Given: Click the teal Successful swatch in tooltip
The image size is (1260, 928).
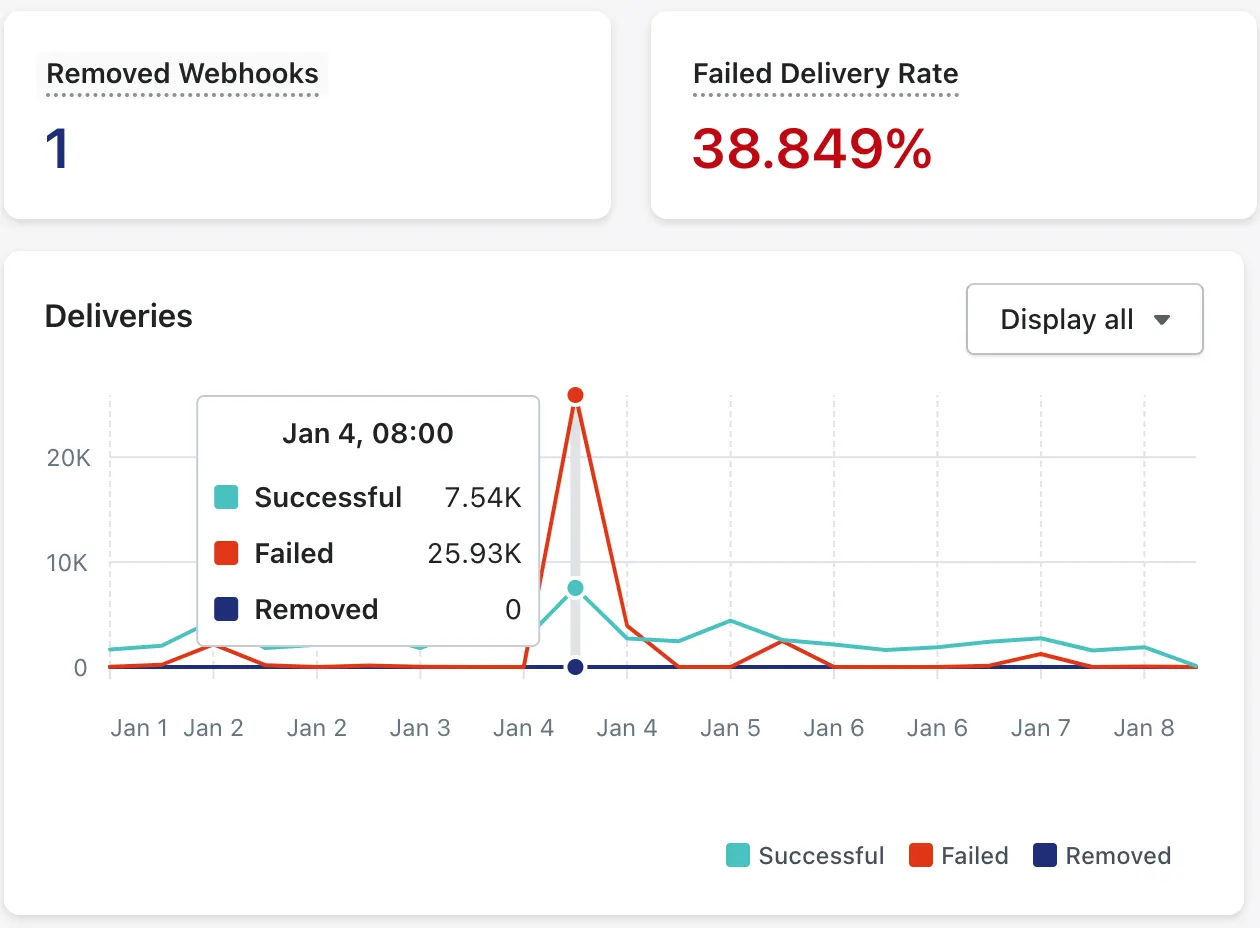Looking at the screenshot, I should 226,498.
